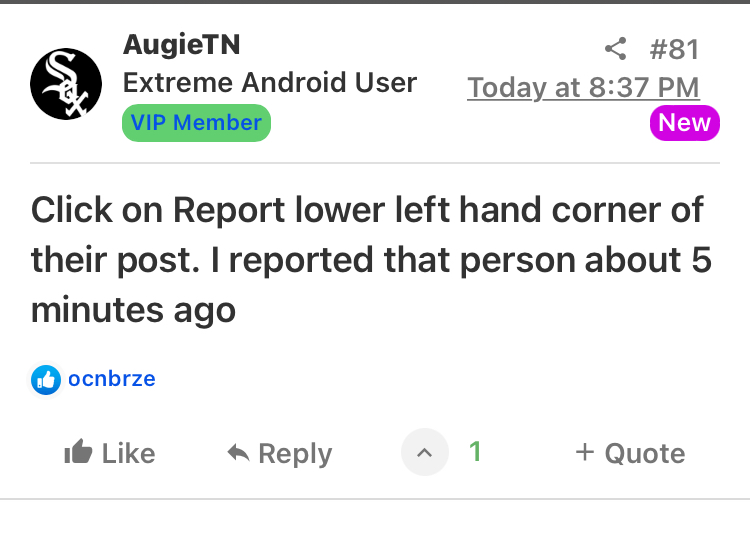This screenshot has height=535, width=750.
Task: Click the White Sox avatar image
Action: point(66,84)
